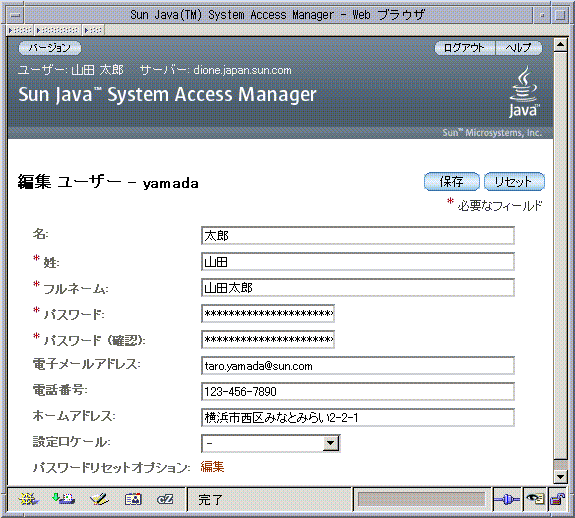Image resolution: width=575 pixels, height=518 pixels.
Task: Click the Java logo in the header
Action: 524,92
